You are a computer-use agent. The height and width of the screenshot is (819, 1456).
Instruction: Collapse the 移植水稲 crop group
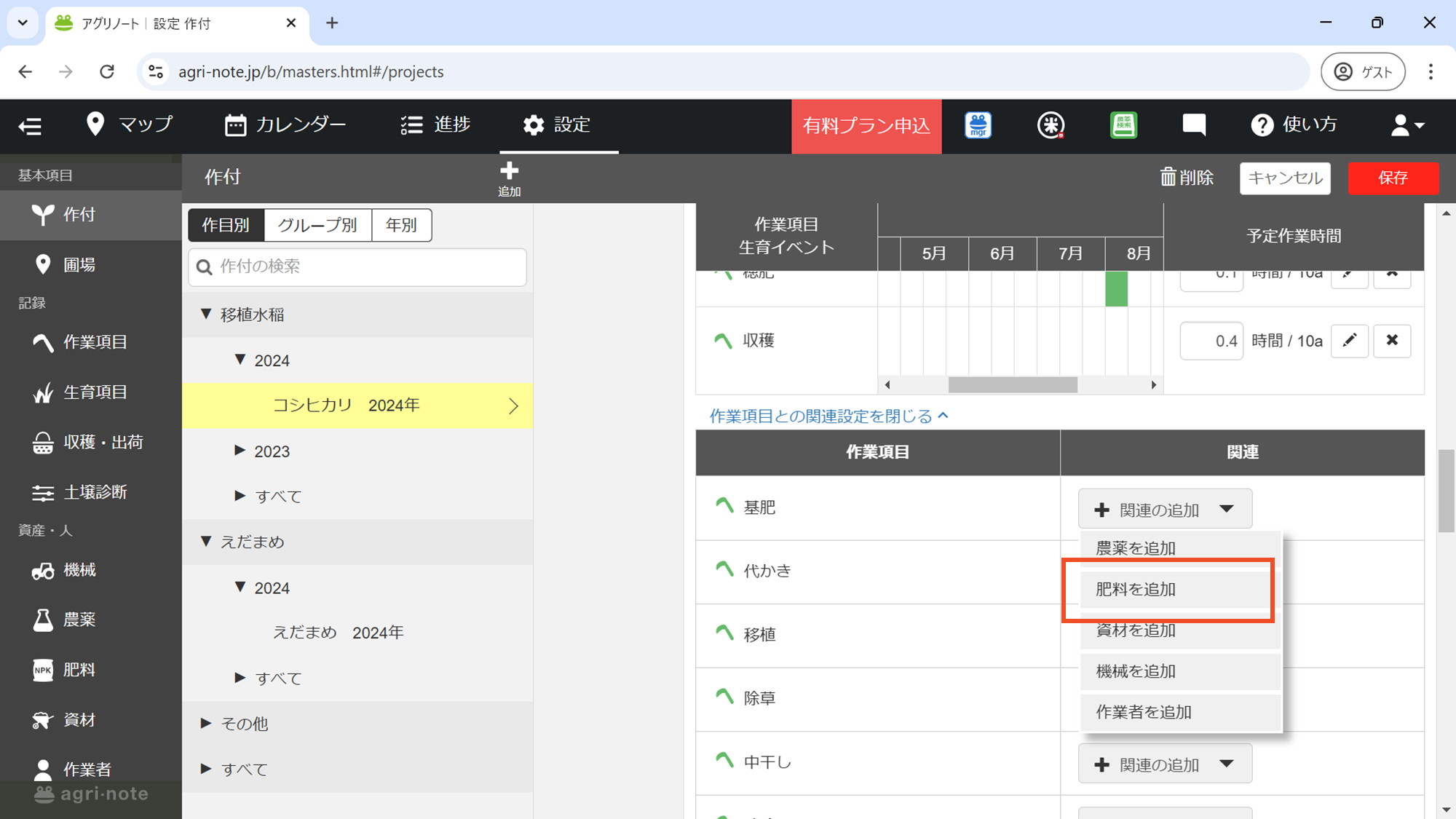(206, 314)
